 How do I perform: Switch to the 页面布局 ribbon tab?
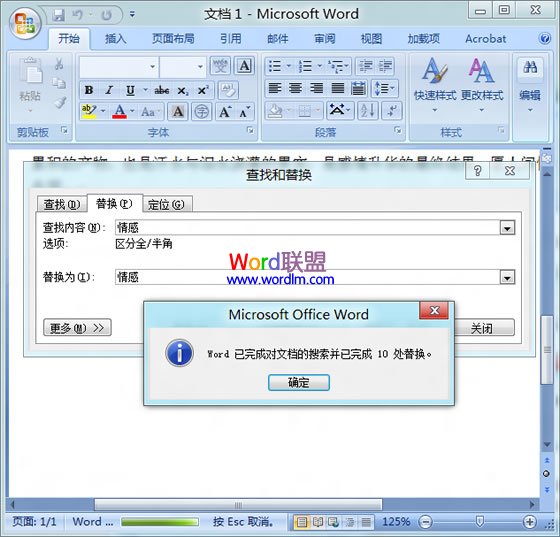pyautogui.click(x=173, y=39)
